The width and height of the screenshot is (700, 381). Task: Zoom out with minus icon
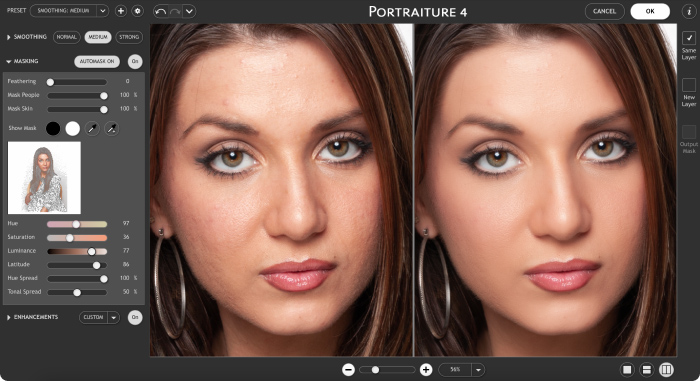click(x=348, y=369)
